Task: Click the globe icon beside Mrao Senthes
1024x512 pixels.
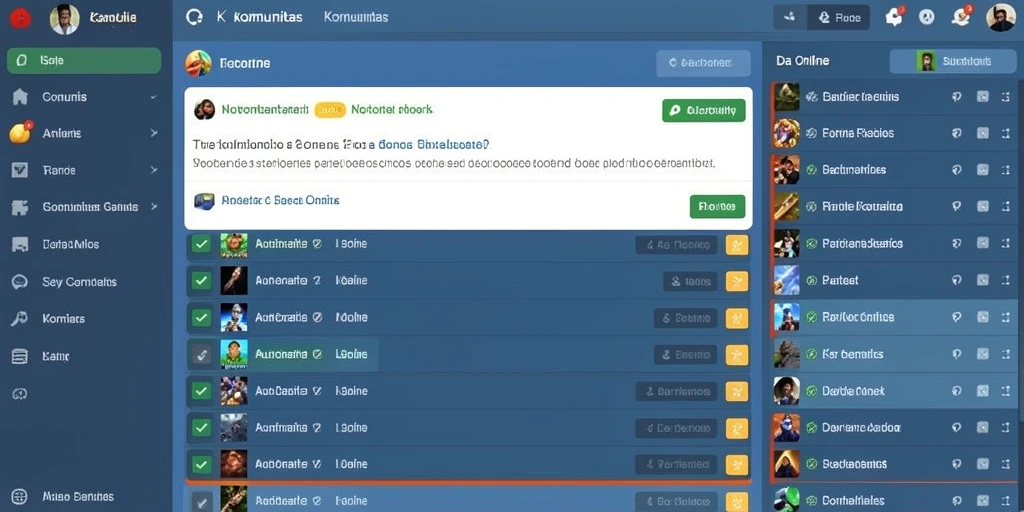Action: [20, 496]
